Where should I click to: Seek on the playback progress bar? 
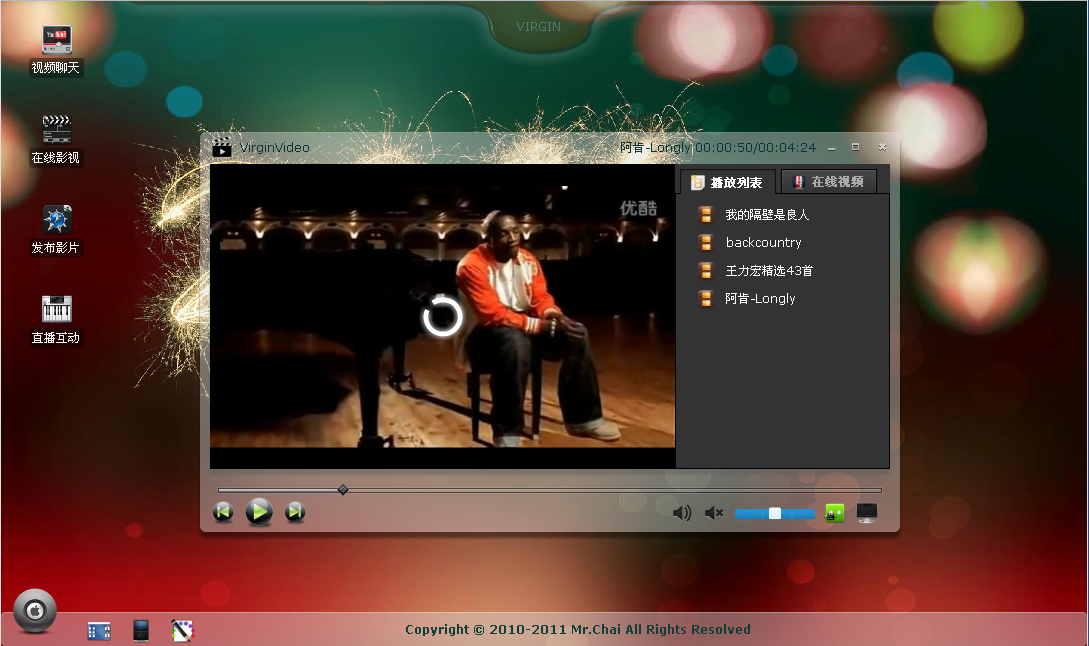[x=549, y=490]
